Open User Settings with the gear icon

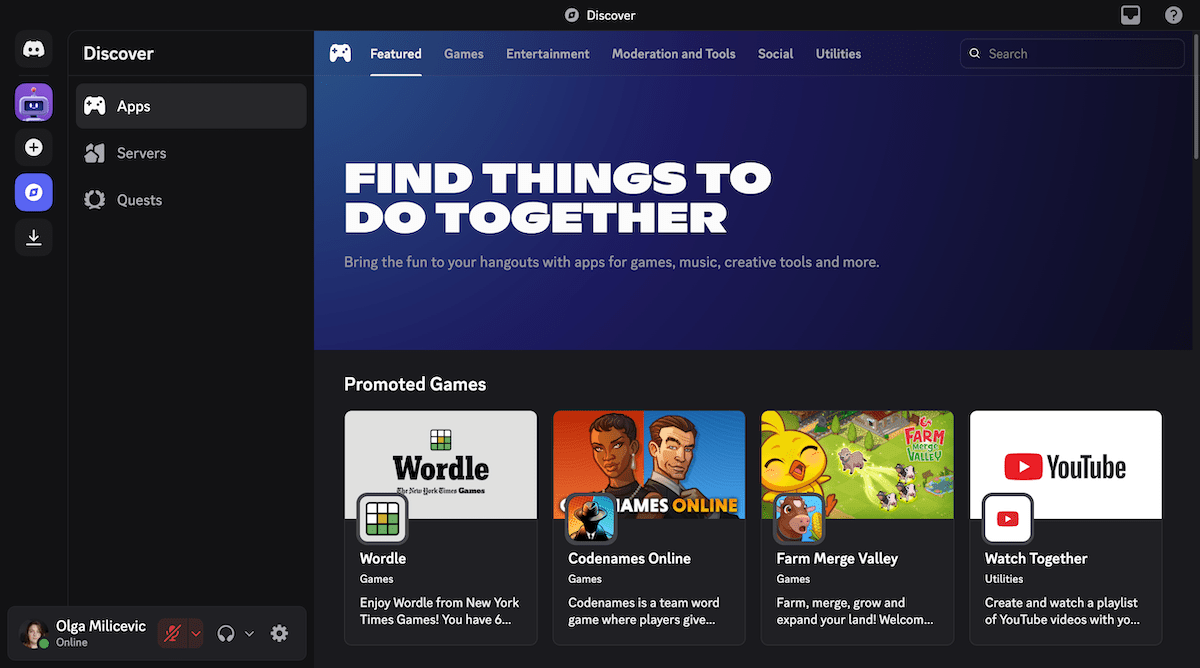click(280, 633)
